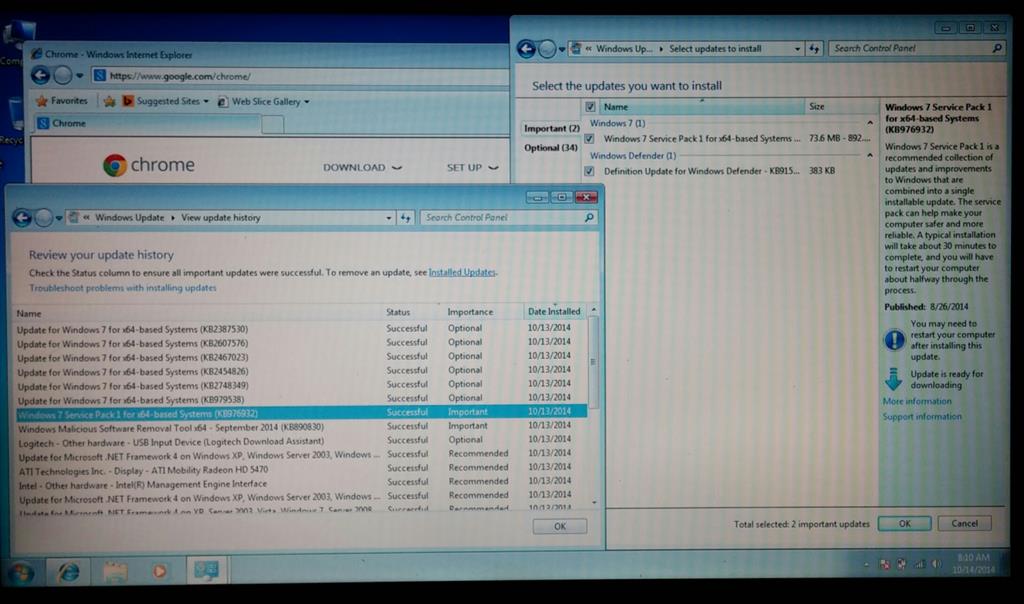Select Intel Management Engine Interface row

click(300, 484)
